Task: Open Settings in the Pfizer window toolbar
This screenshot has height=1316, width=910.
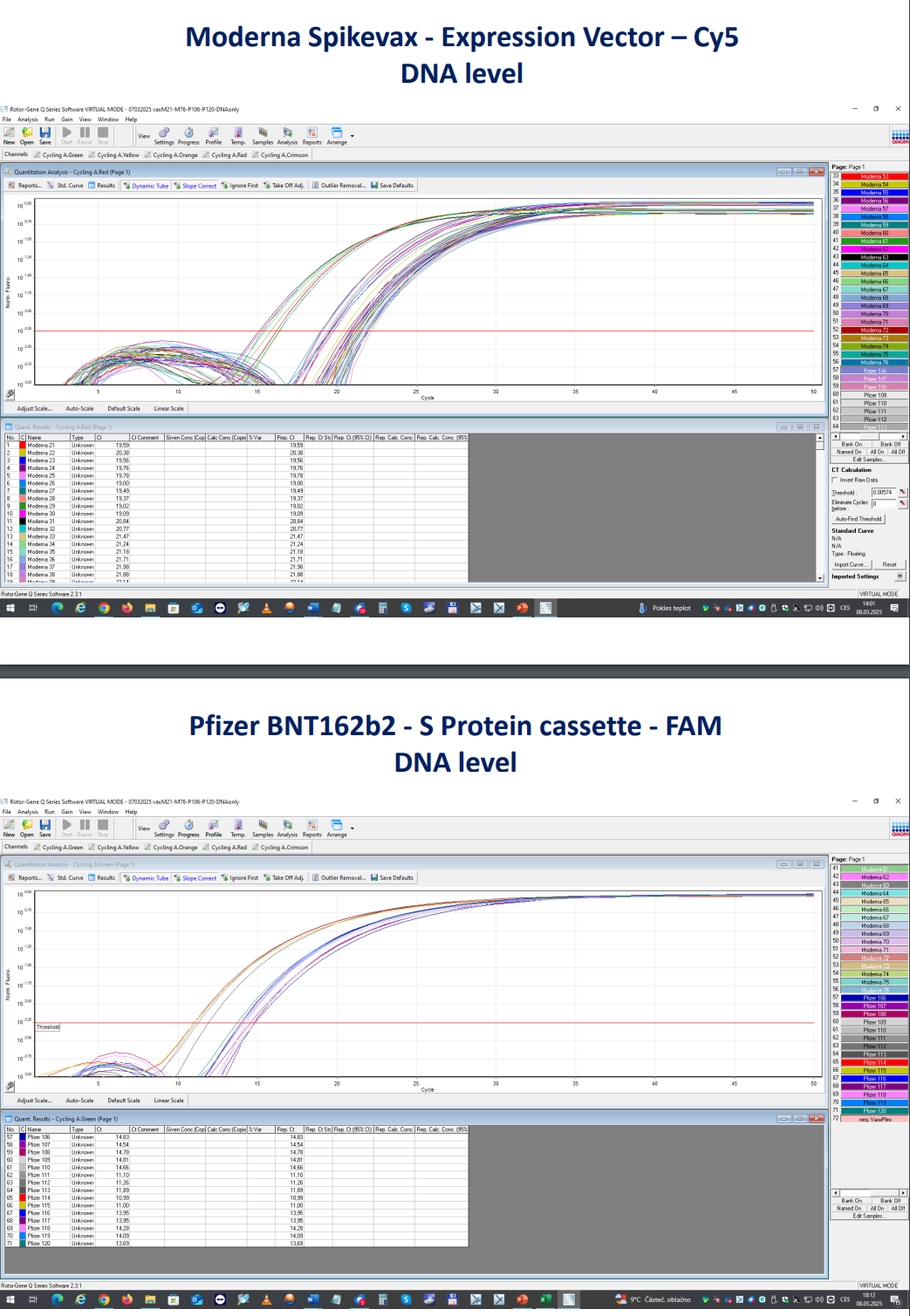Action: tap(164, 828)
